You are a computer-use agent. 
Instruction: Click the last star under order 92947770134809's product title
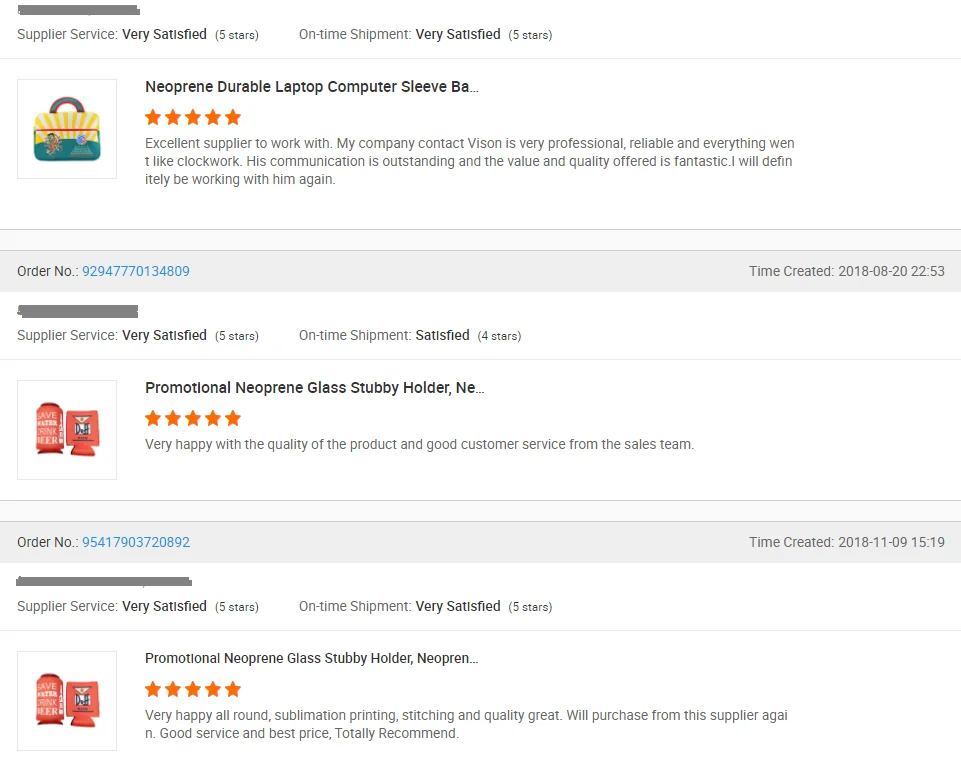pyautogui.click(x=233, y=418)
